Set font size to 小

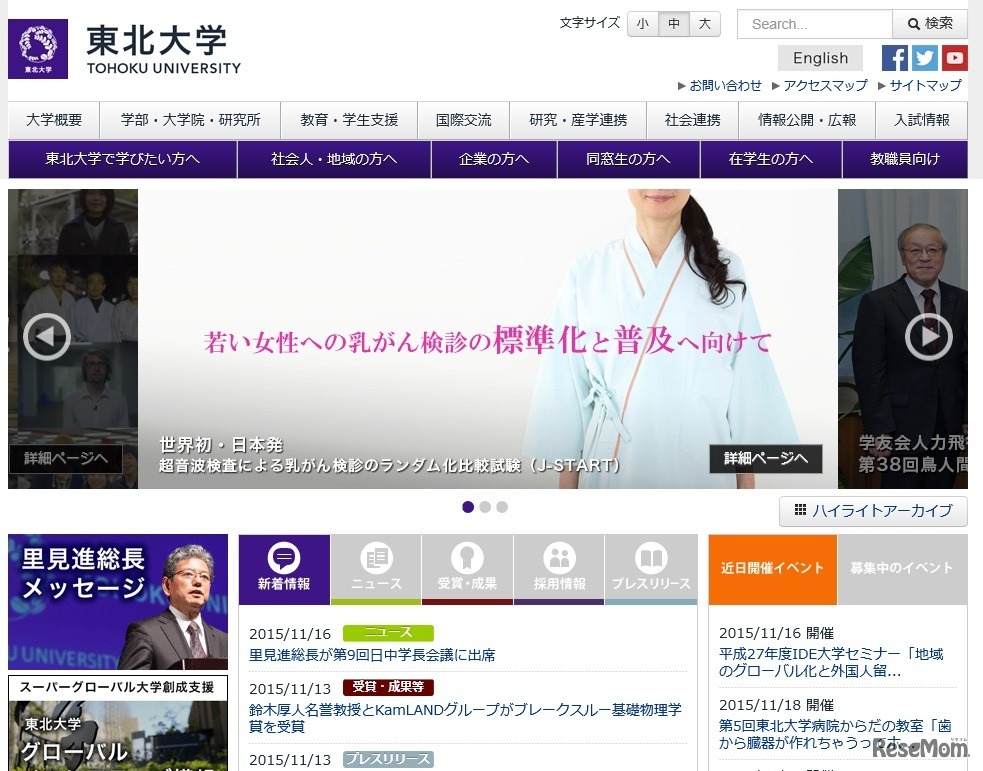pos(642,24)
